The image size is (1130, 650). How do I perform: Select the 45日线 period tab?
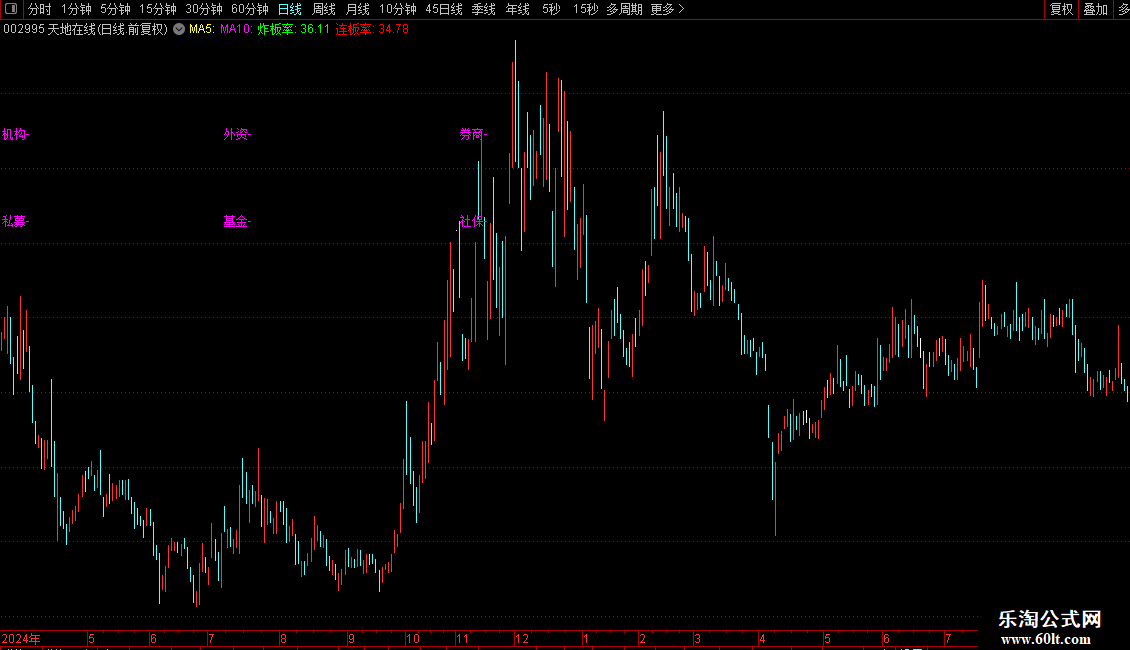coord(444,9)
